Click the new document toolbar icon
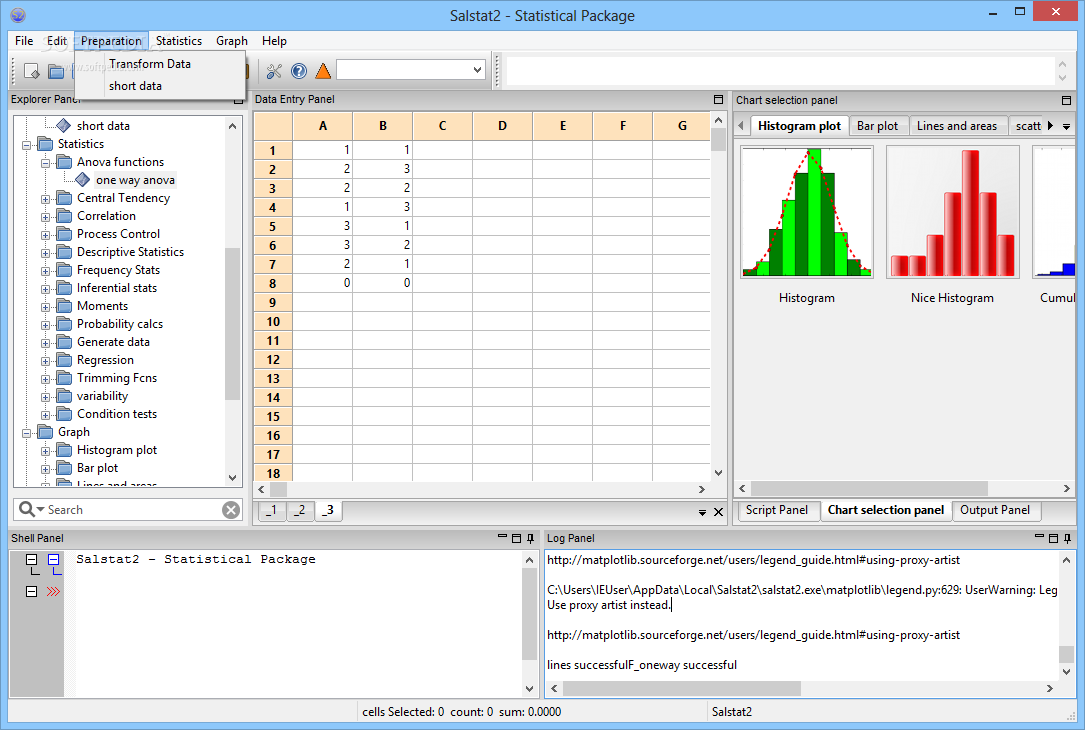 32,71
